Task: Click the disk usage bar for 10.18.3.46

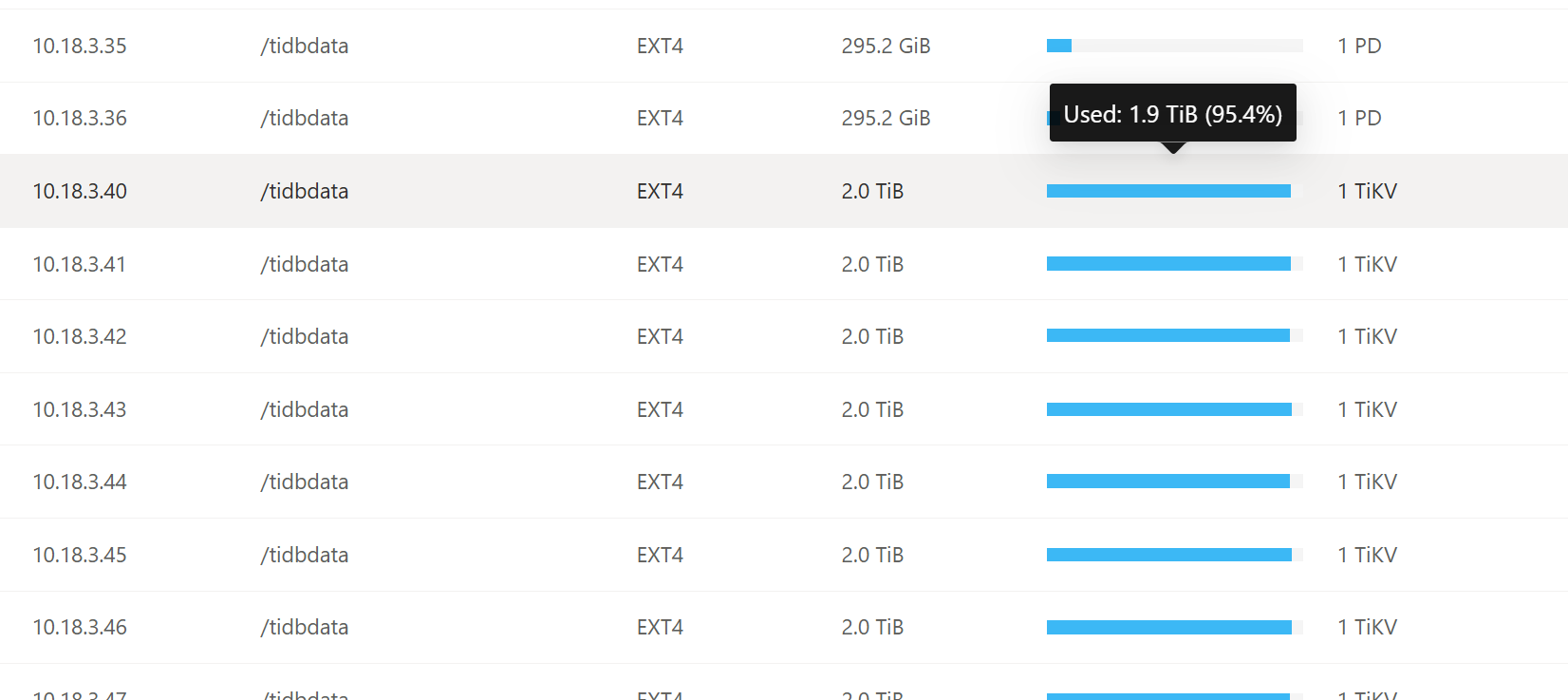Action: 1174,627
